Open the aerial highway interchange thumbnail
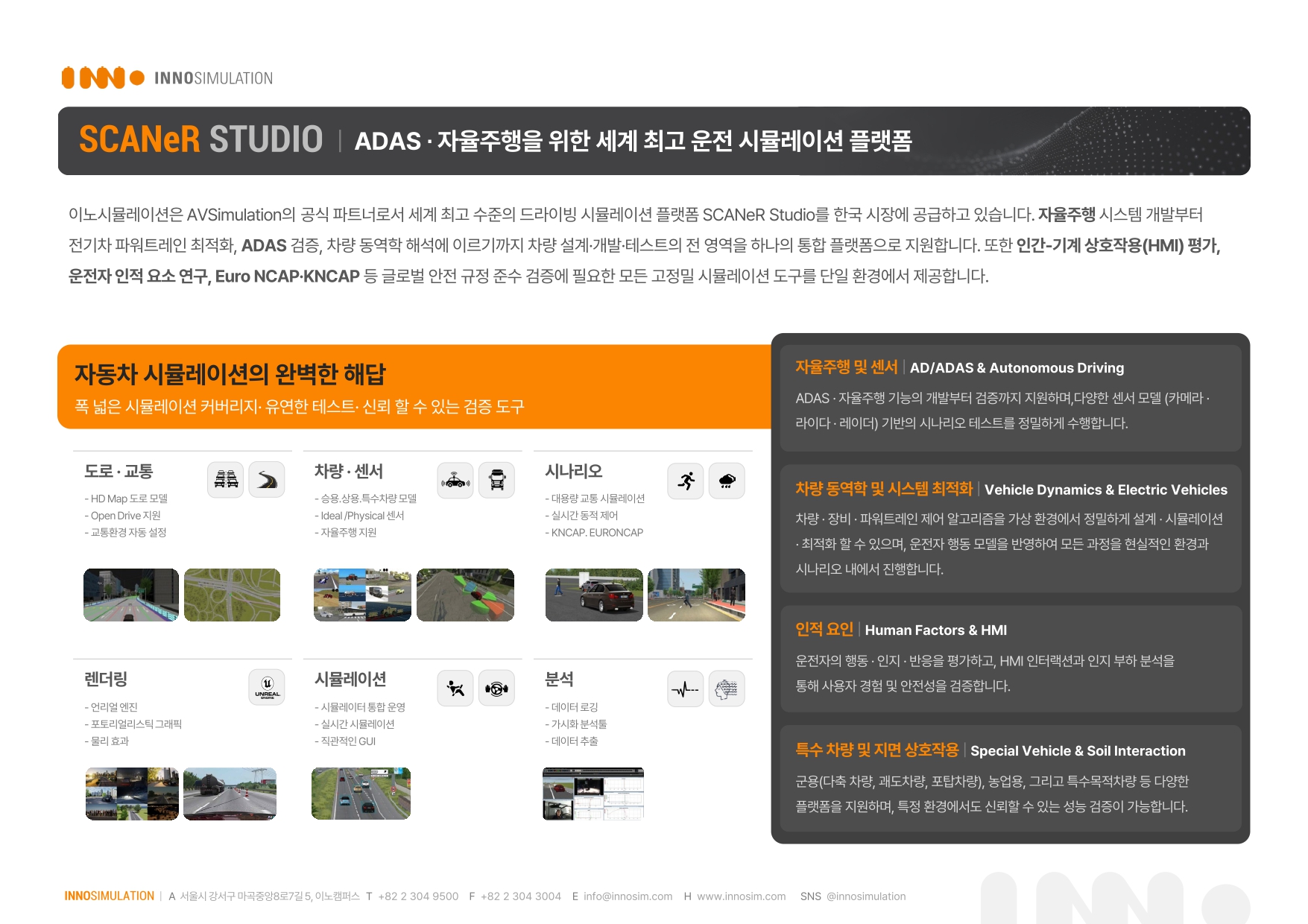 tap(232, 595)
